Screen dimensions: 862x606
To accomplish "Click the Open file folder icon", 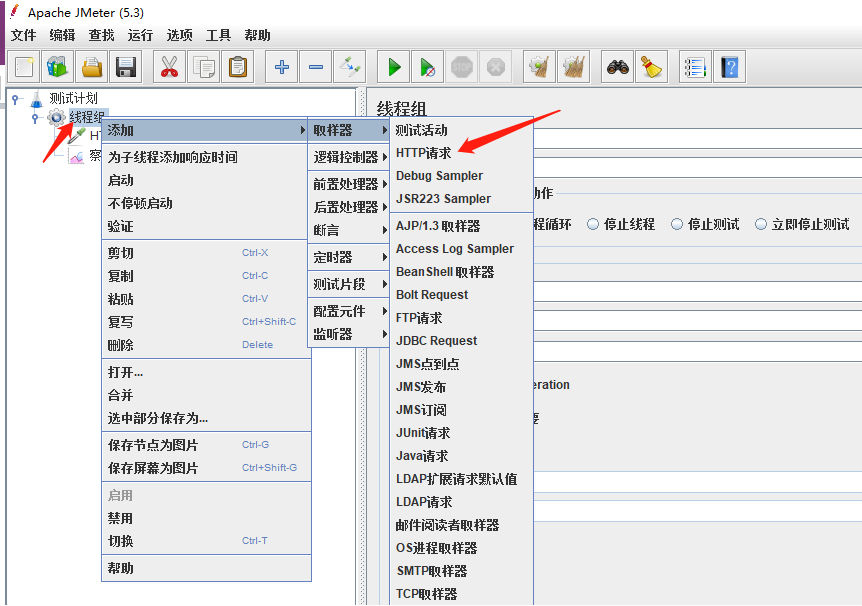I will tap(92, 67).
